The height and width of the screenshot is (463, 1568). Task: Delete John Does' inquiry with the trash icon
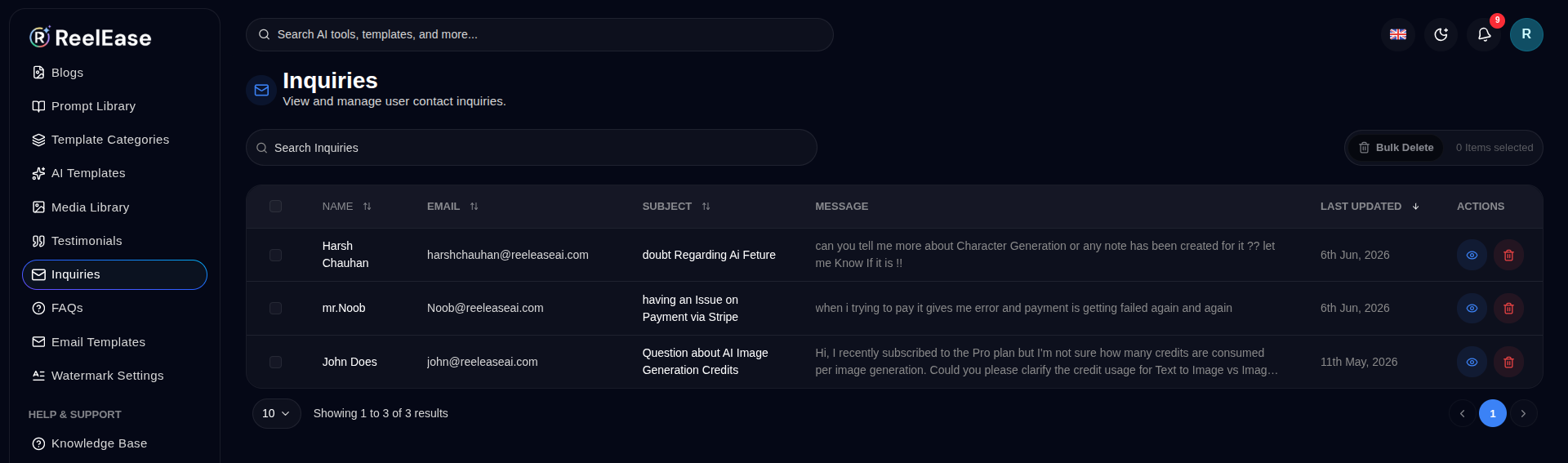point(1508,362)
